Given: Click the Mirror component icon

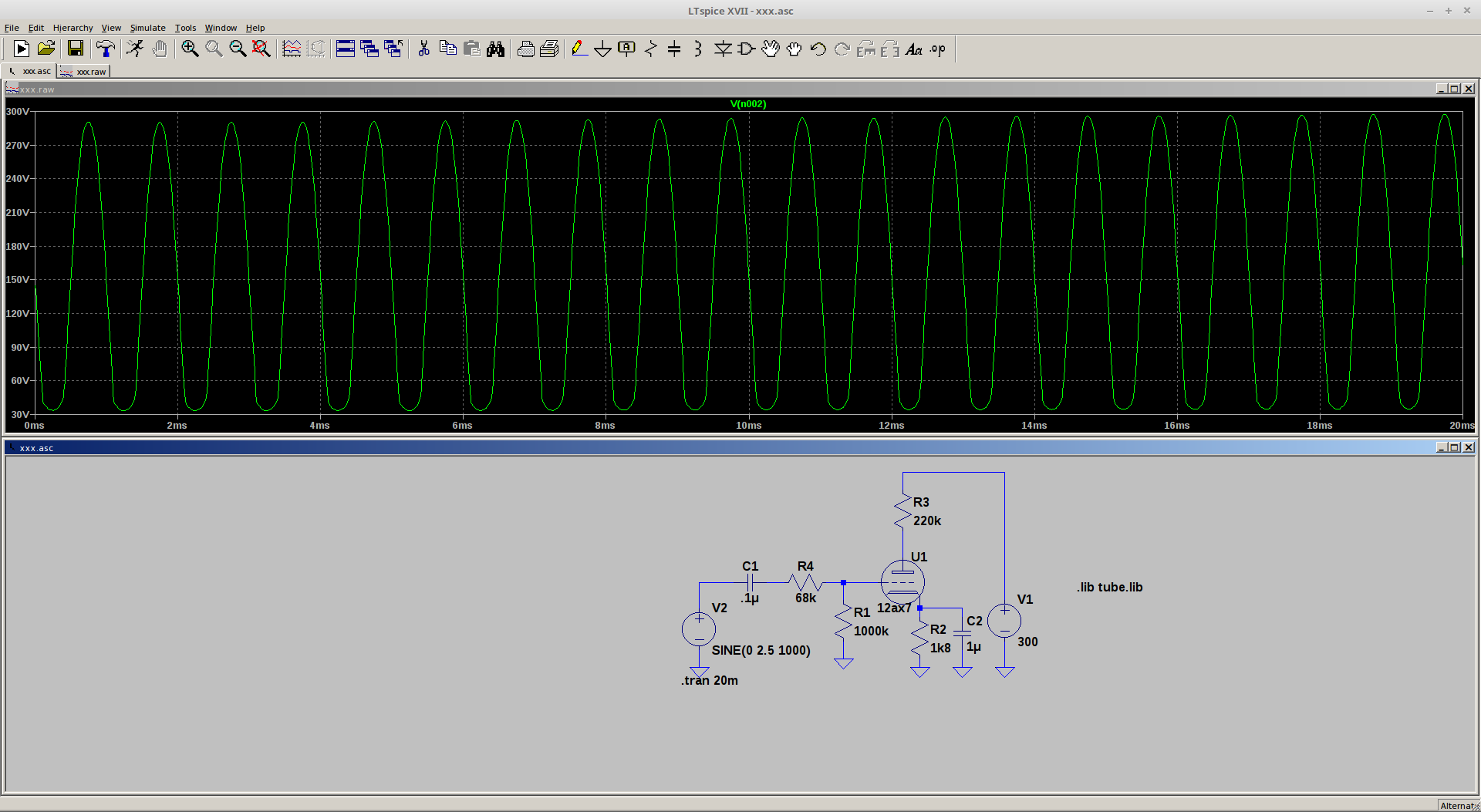Looking at the screenshot, I should pos(890,49).
